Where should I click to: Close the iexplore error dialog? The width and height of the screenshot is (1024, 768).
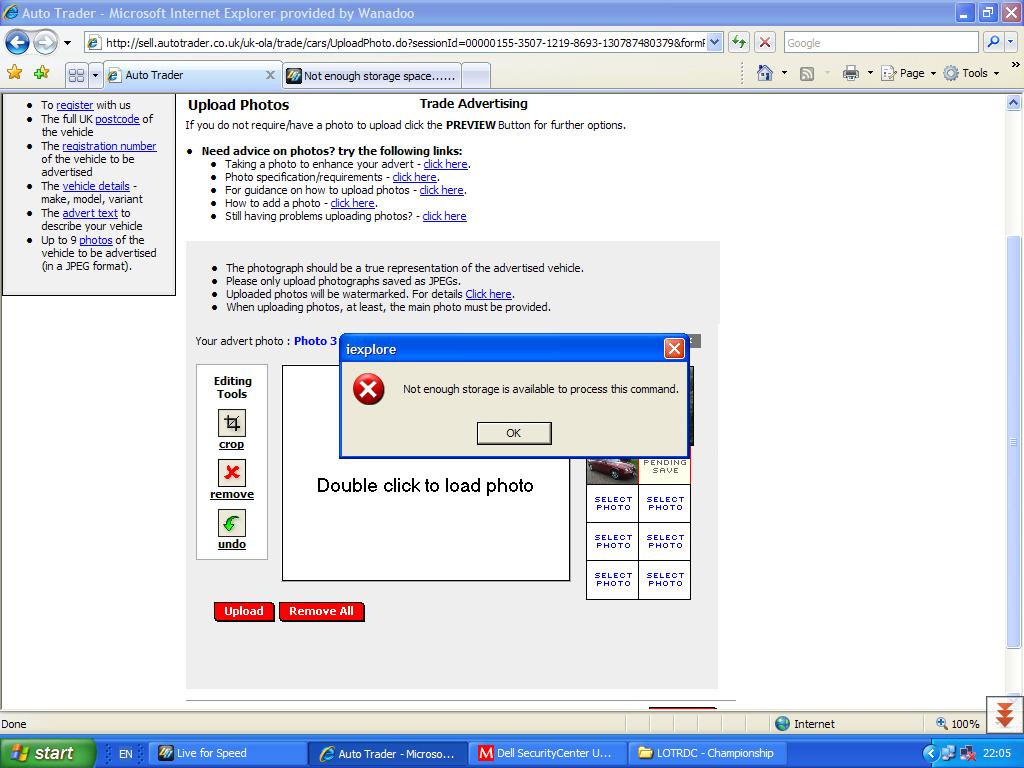(x=674, y=349)
